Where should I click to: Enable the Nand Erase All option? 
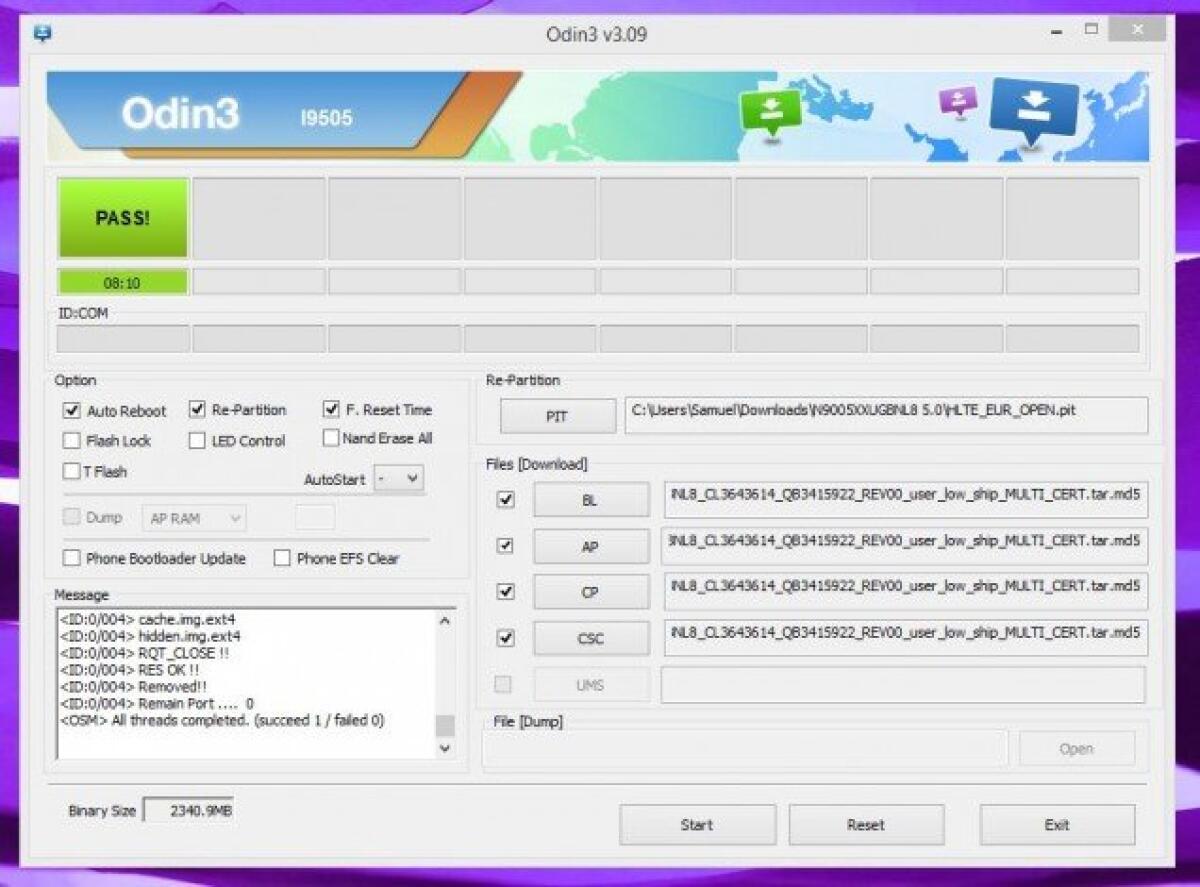point(330,437)
